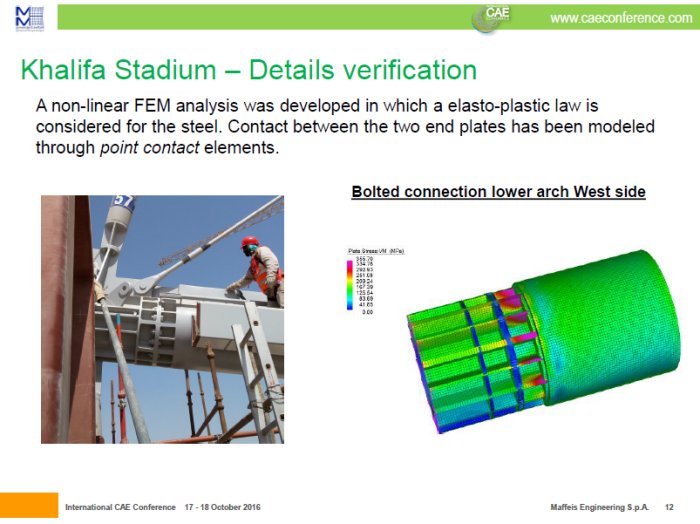Click the Maffeis logo in top-left corner
Image resolution: width=700 pixels, height=524 pixels.
[x=29, y=17]
